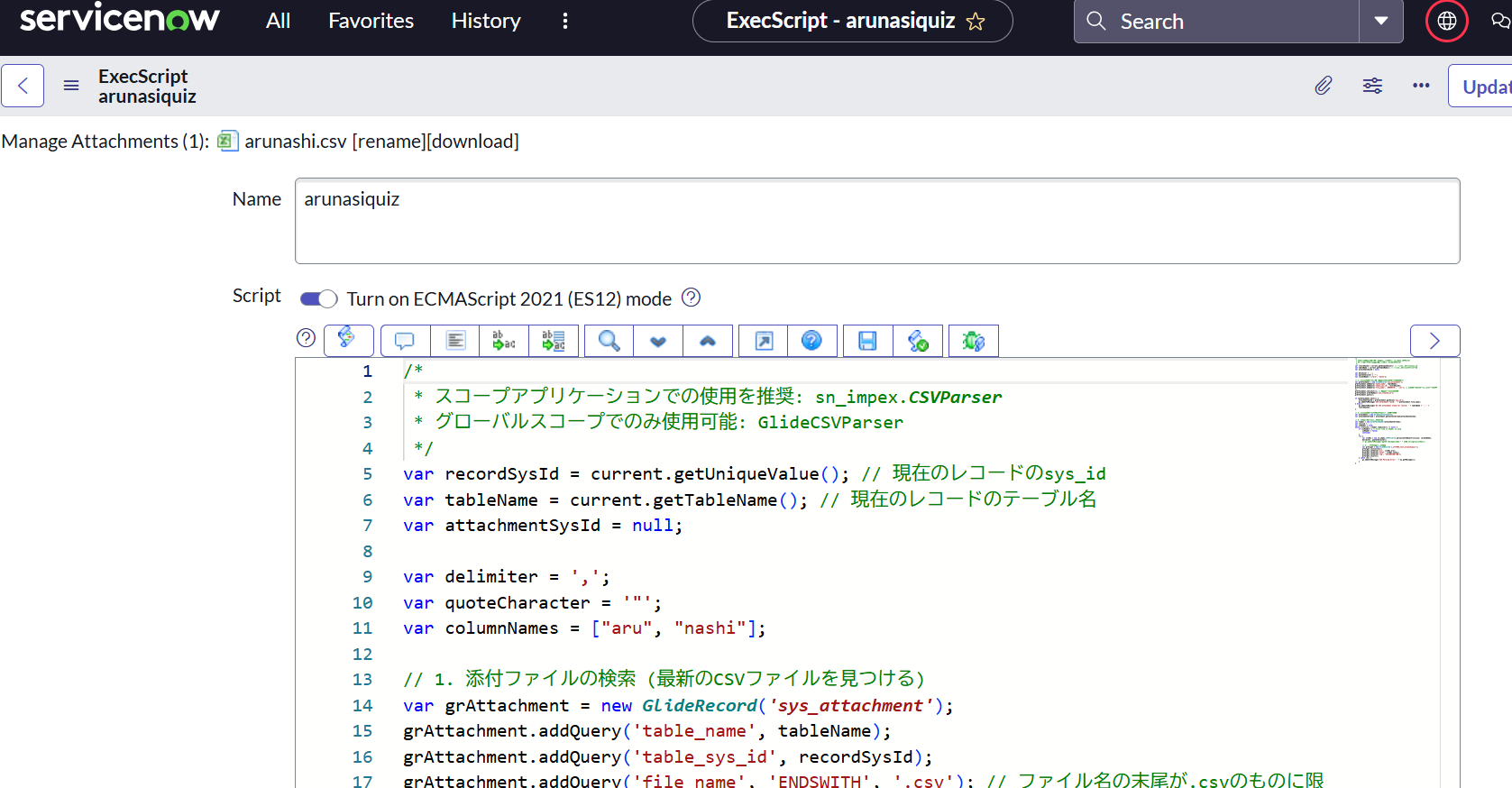Add ExecScript page to favorites star
1512x788 pixels.
pyautogui.click(x=976, y=22)
